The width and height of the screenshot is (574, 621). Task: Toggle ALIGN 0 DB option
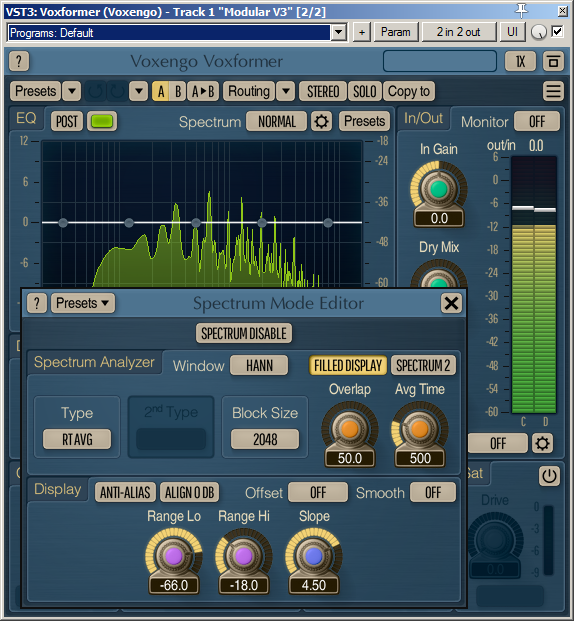(189, 493)
